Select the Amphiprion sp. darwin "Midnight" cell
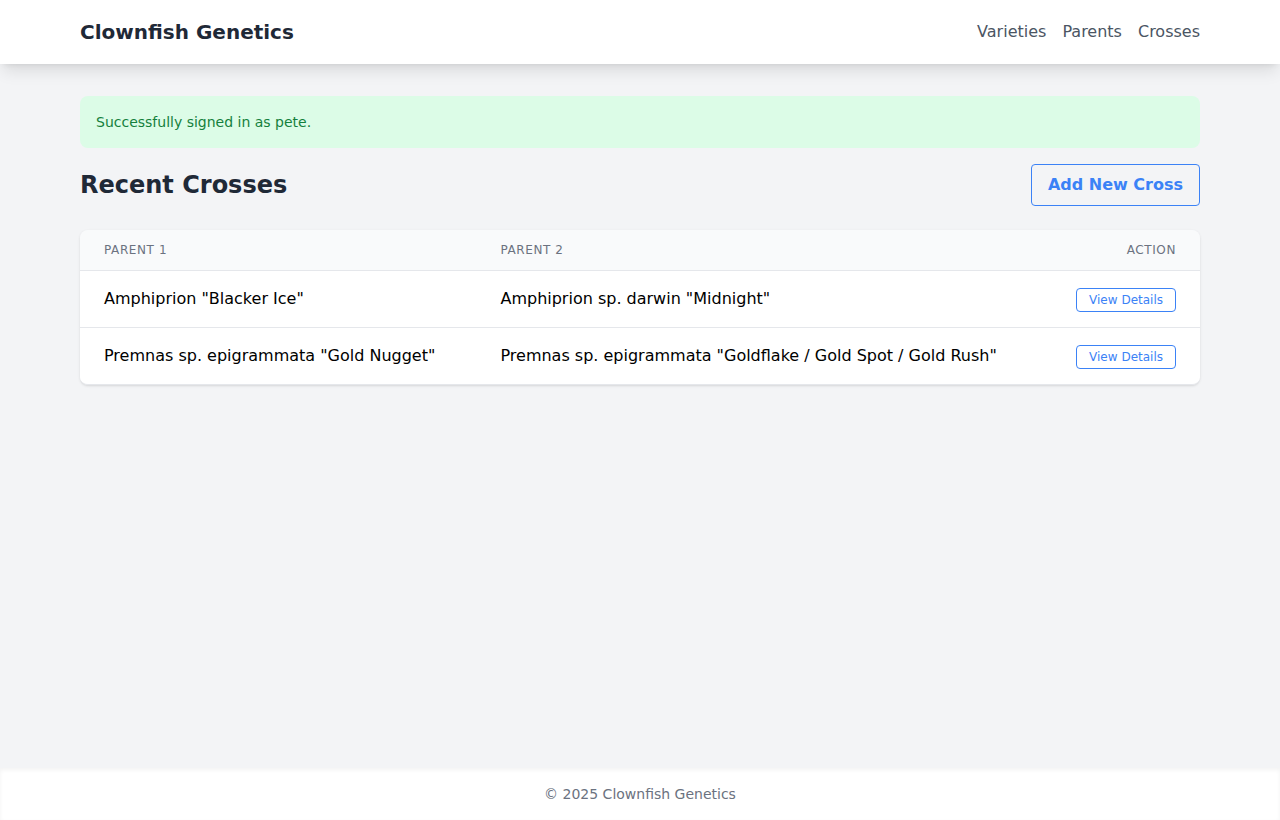 click(634, 299)
